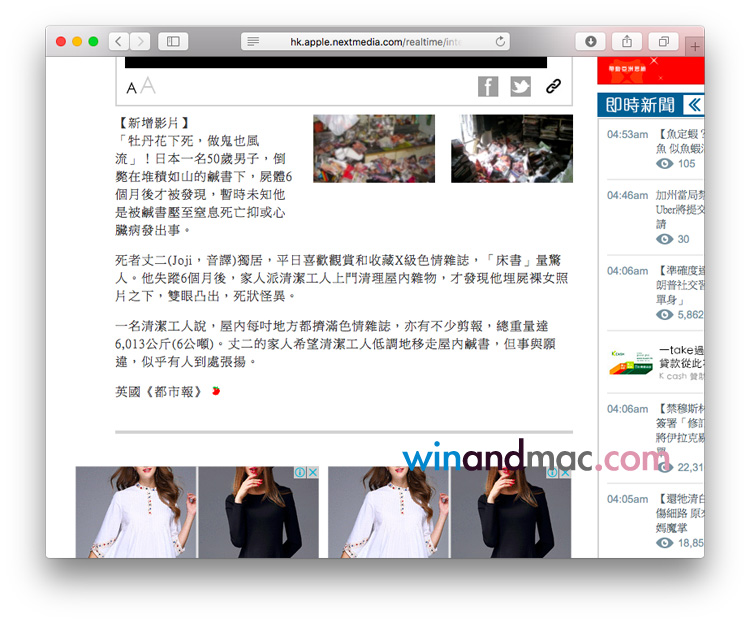This screenshot has width=750, height=623.
Task: Open Reader view icon in address bar
Action: pos(254,41)
